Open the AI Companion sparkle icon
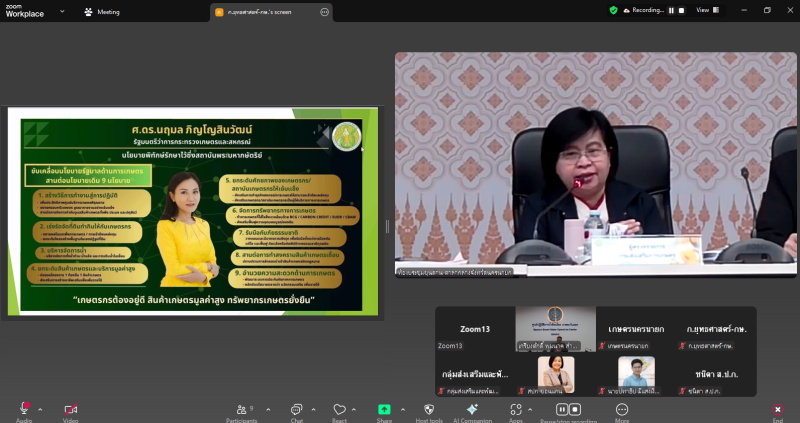 [472, 409]
